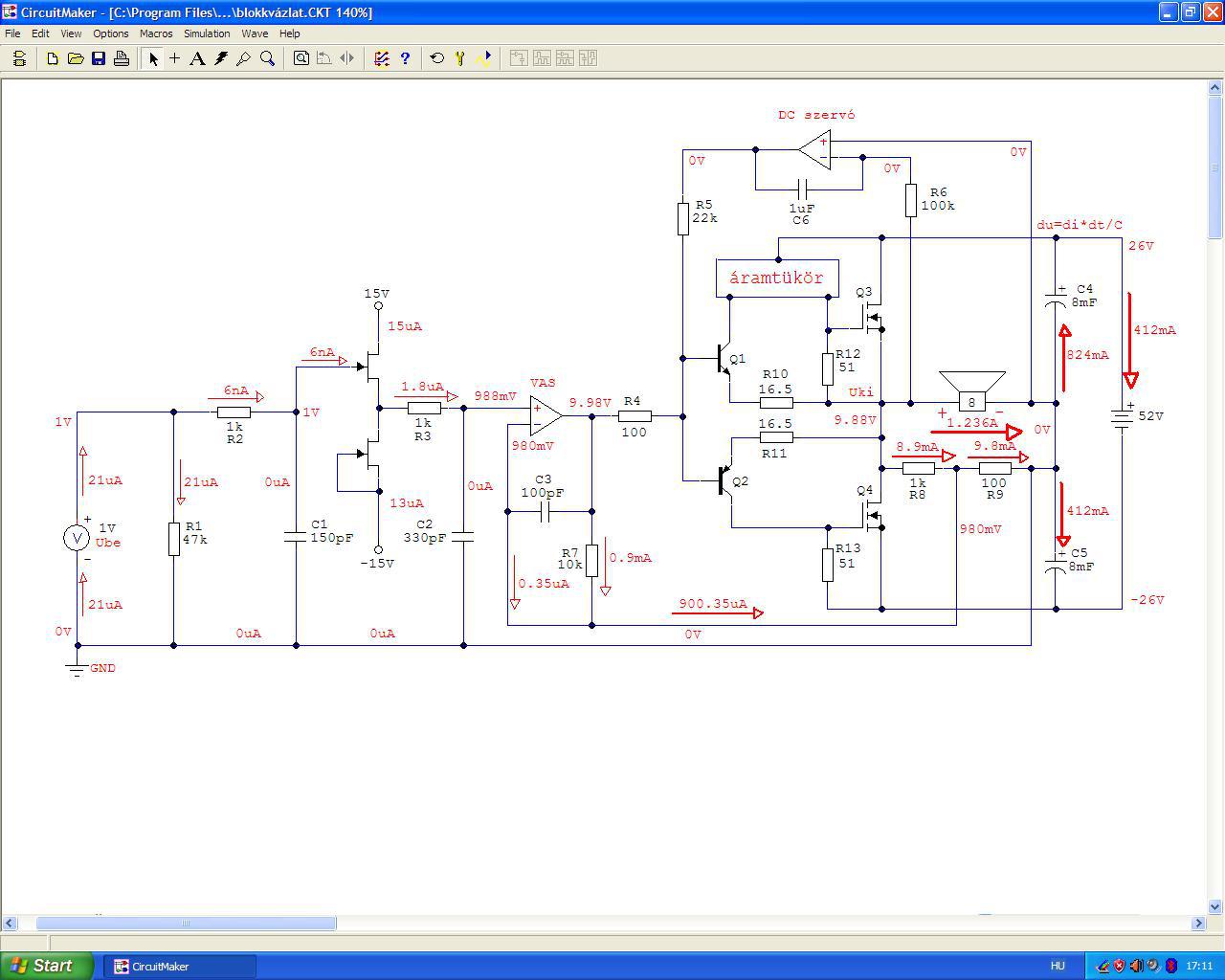Click the Open folder icon
1225x980 pixels.
[x=76, y=58]
